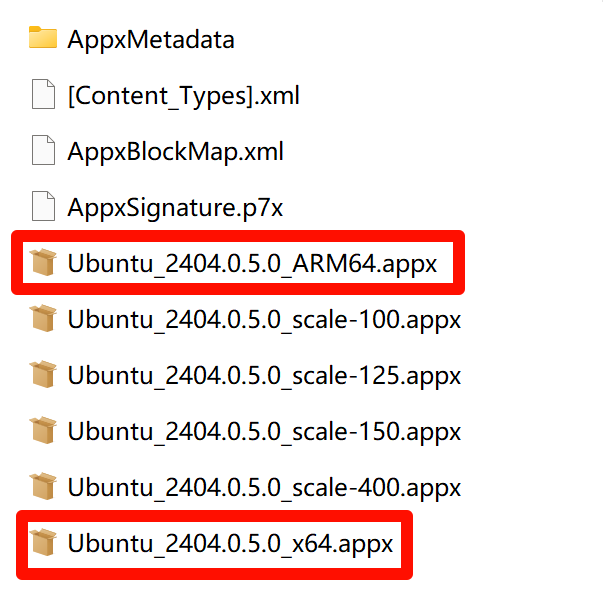The height and width of the screenshot is (589, 608).
Task: Select Ubuntu_2404.0.5.0_scale-150.appx file name
Action: point(264,432)
